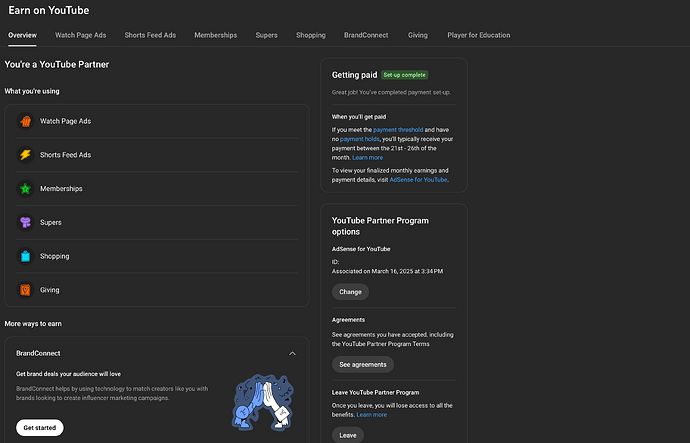Click the Associated on March 16, 2025 text
Screen dimensions: 690x443
point(387,271)
